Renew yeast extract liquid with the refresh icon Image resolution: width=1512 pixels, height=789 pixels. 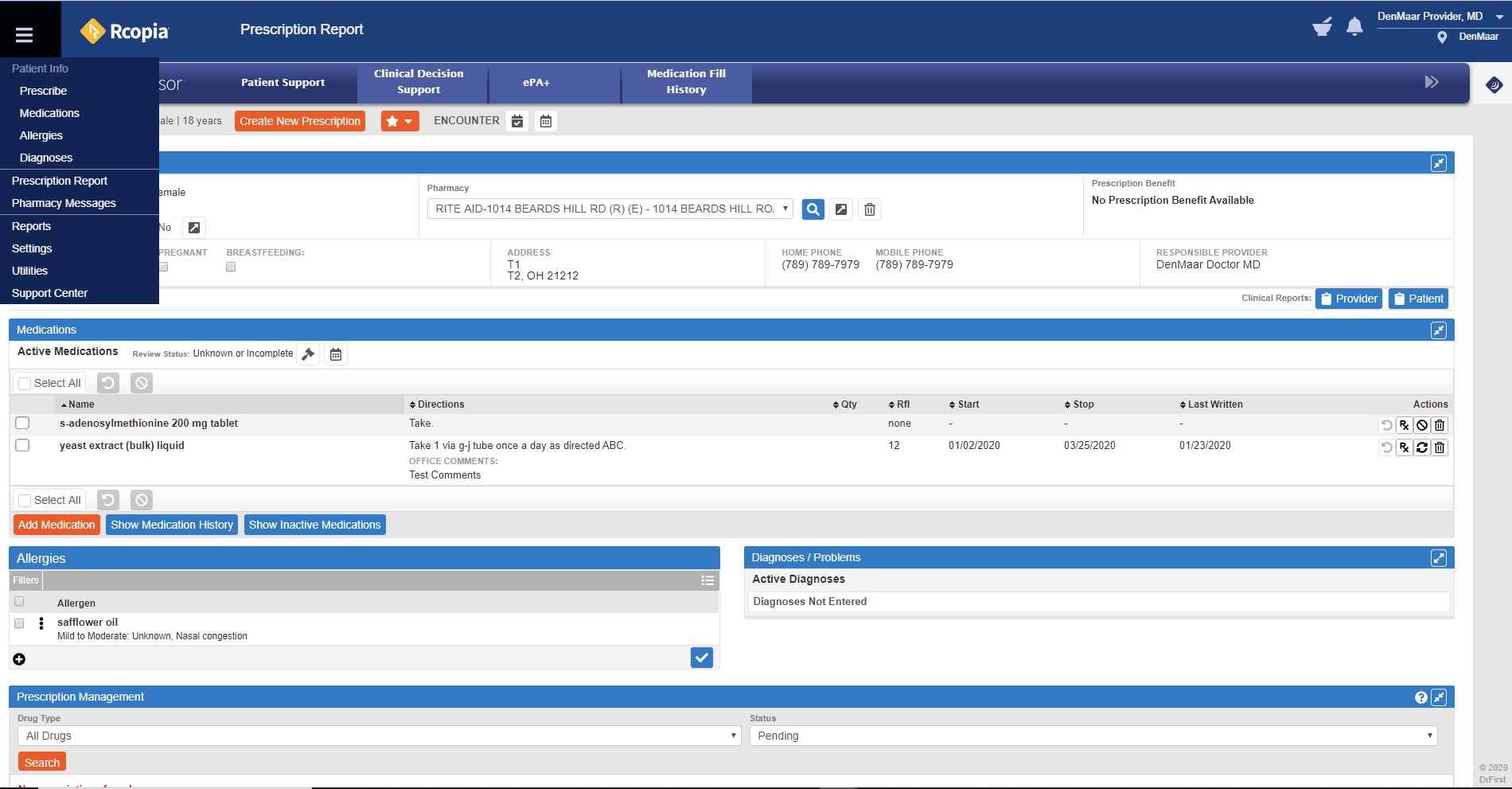[1422, 447]
